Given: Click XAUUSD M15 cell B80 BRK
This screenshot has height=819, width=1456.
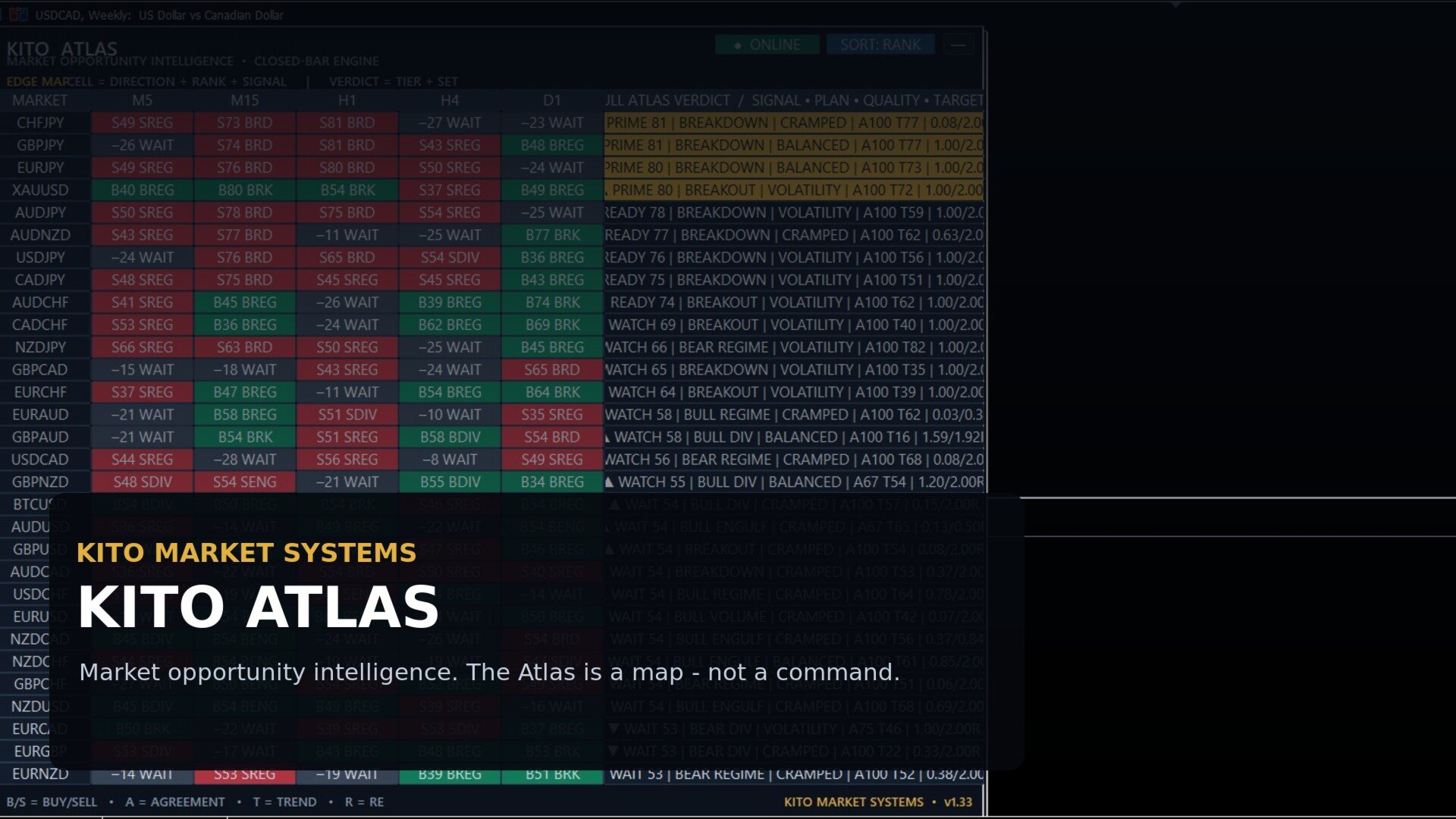Looking at the screenshot, I should pyautogui.click(x=245, y=190).
